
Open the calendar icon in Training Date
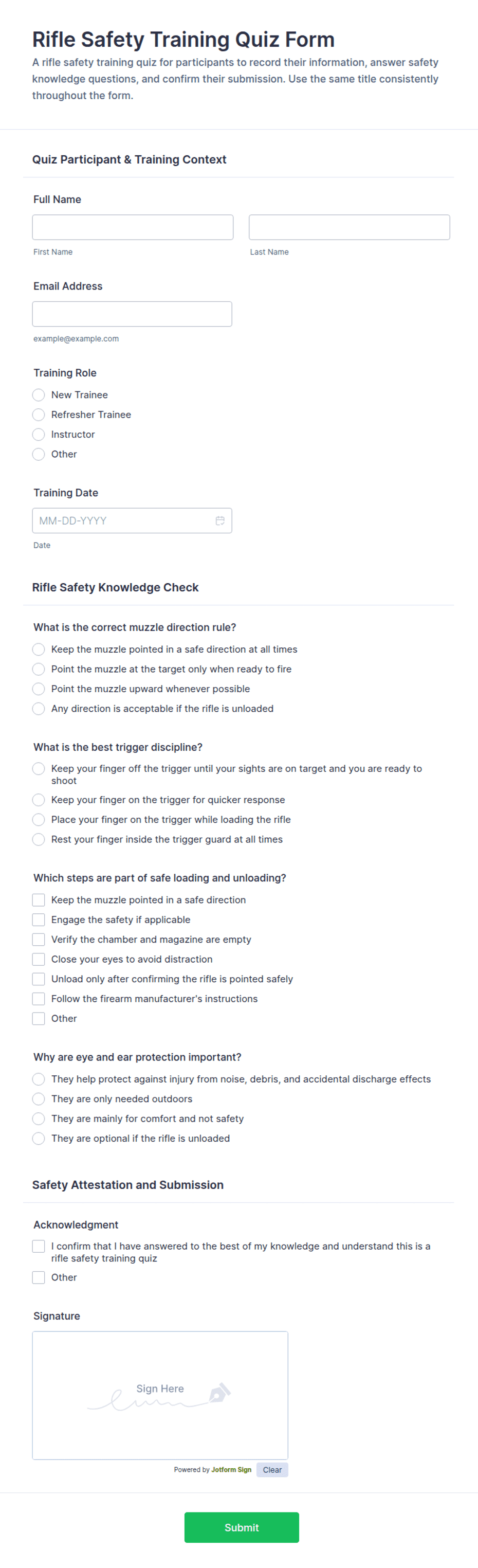click(x=219, y=520)
